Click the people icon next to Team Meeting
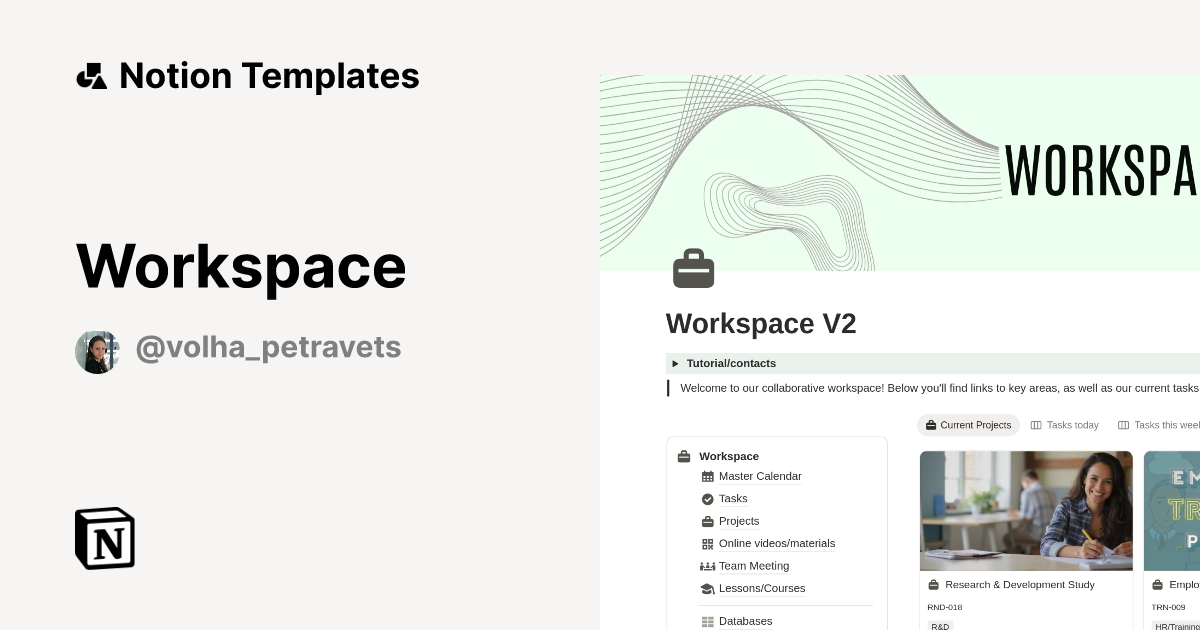The height and width of the screenshot is (630, 1200). [708, 566]
